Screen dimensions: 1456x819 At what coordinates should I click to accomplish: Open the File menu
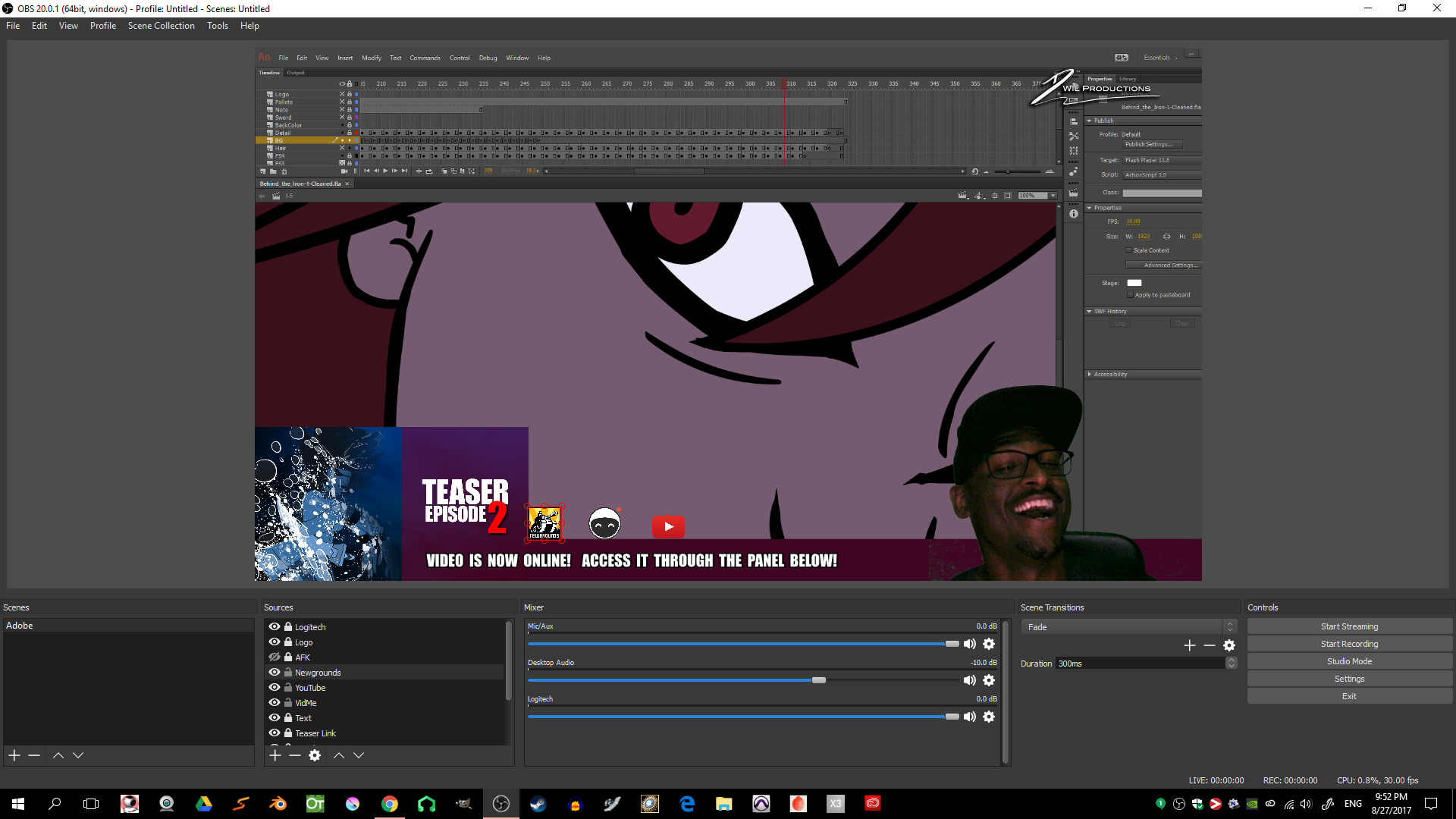coord(13,26)
